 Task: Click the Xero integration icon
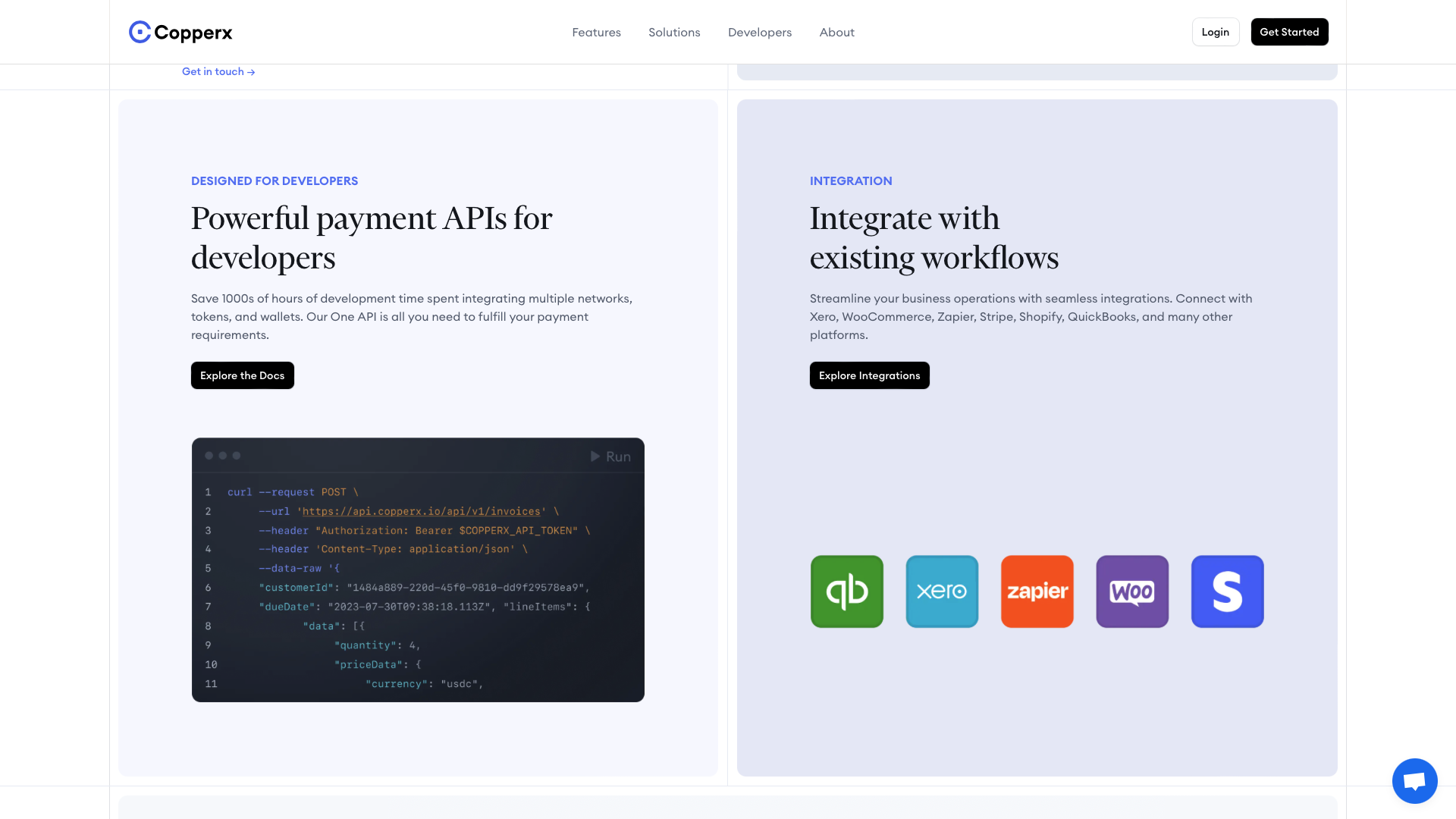pos(942,591)
